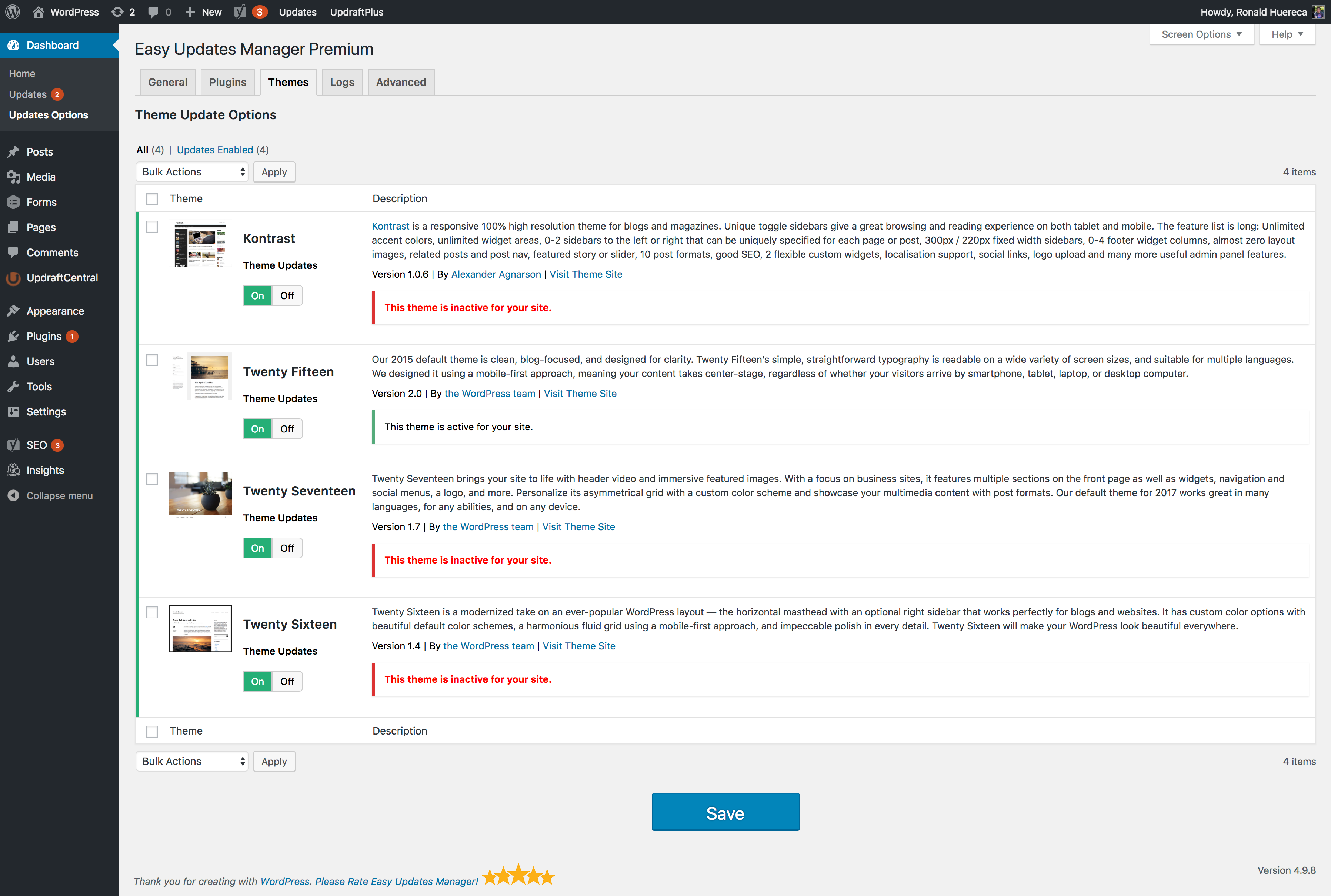Open Yoast SEO icon in admin bar

240,12
